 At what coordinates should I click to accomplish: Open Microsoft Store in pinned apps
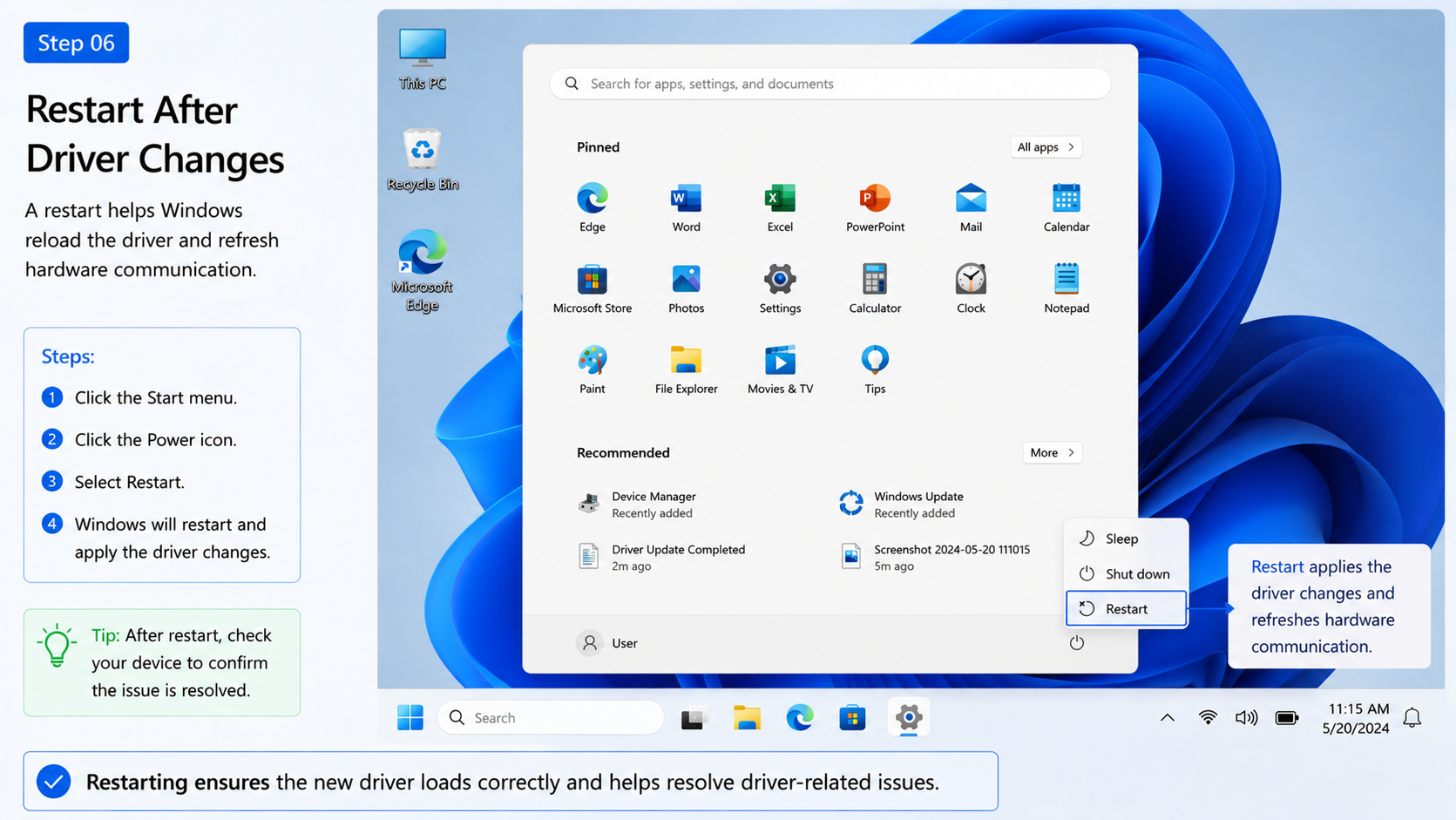click(x=593, y=288)
